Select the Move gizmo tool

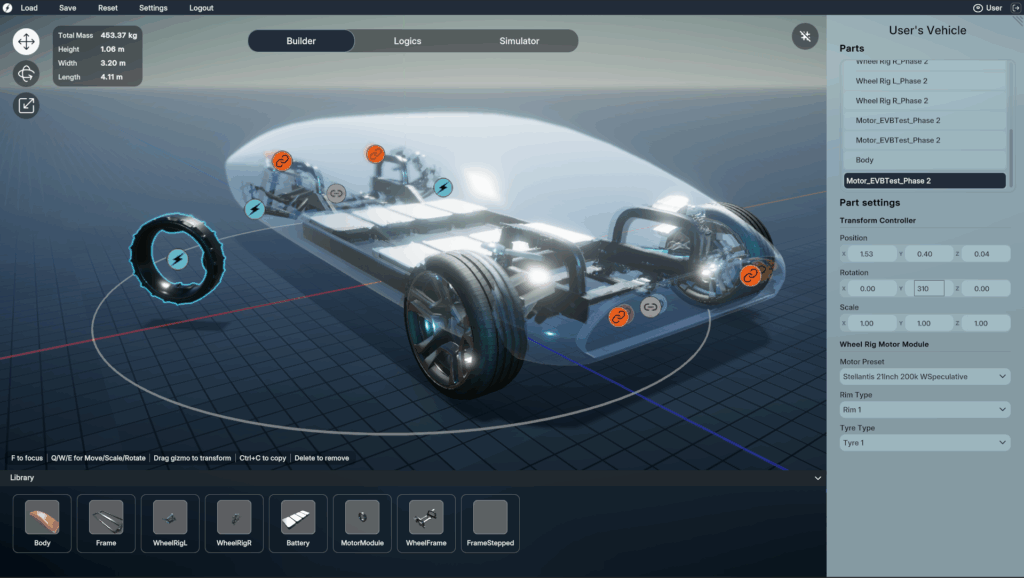click(25, 41)
